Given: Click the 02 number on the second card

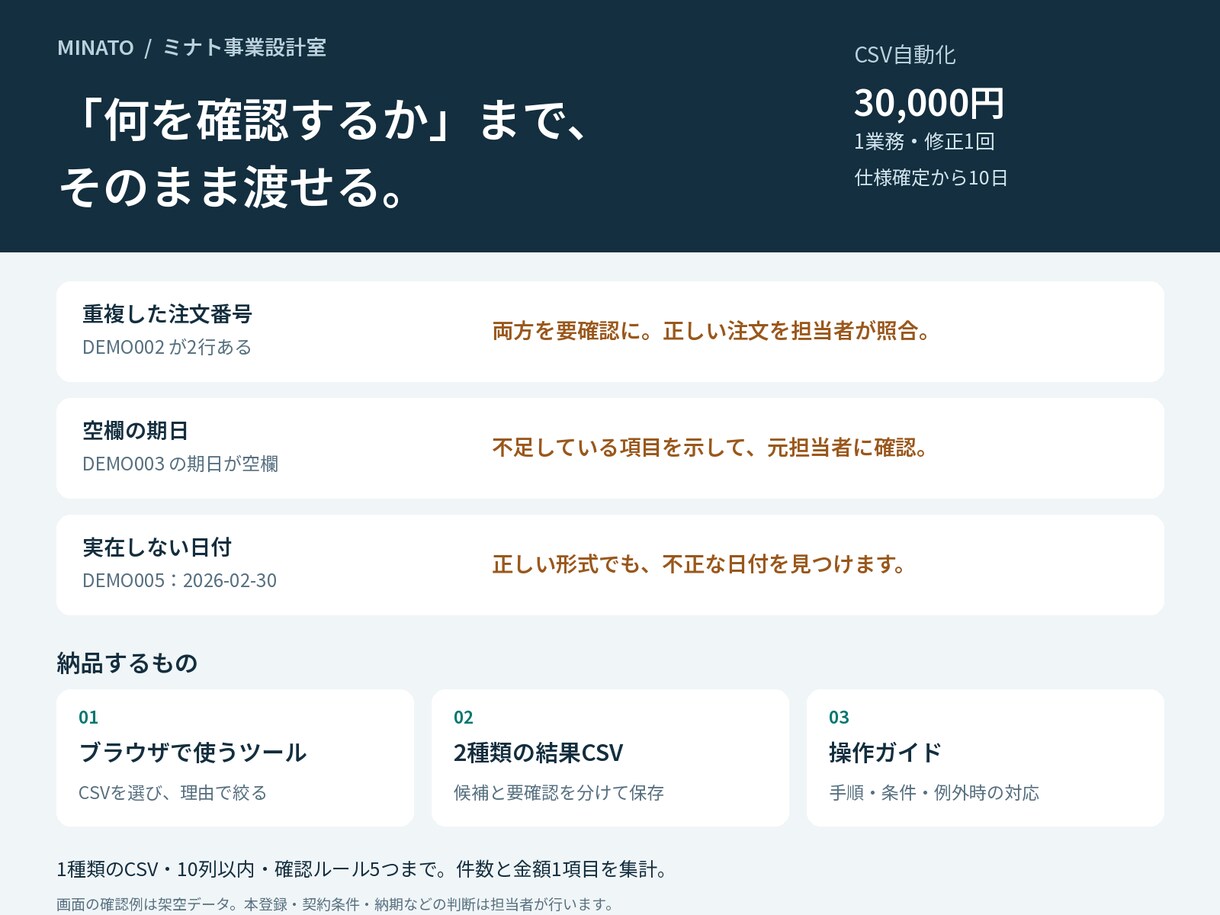Looking at the screenshot, I should (463, 717).
